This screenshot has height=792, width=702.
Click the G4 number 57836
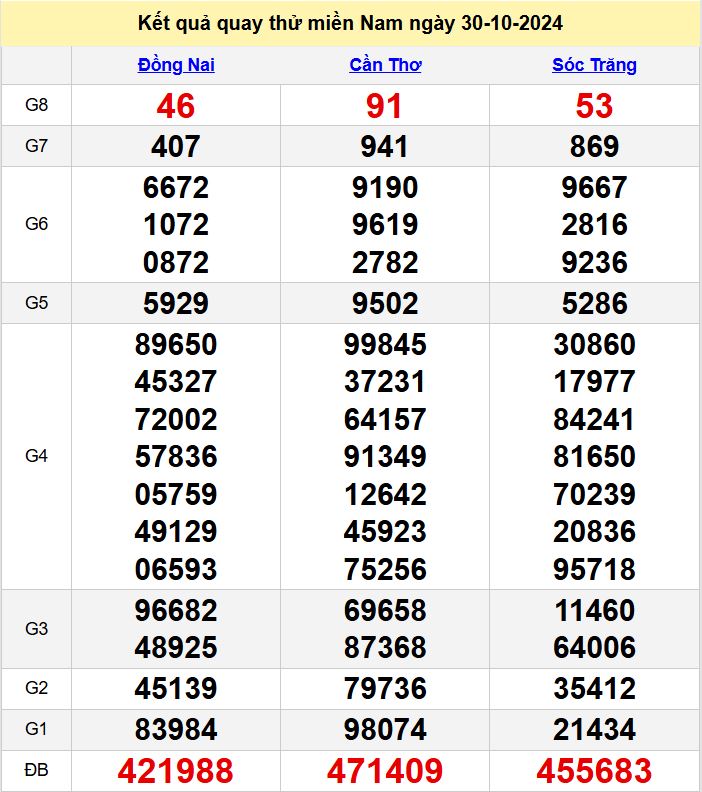(x=176, y=457)
